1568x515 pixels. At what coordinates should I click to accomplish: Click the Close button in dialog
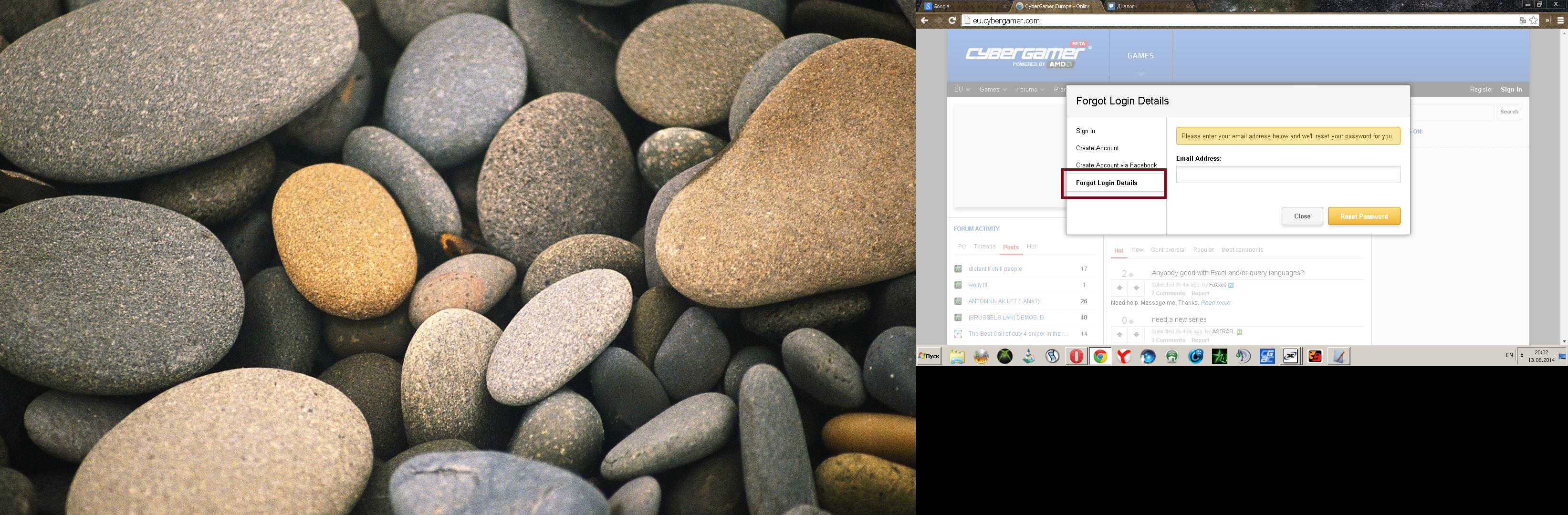click(1301, 216)
